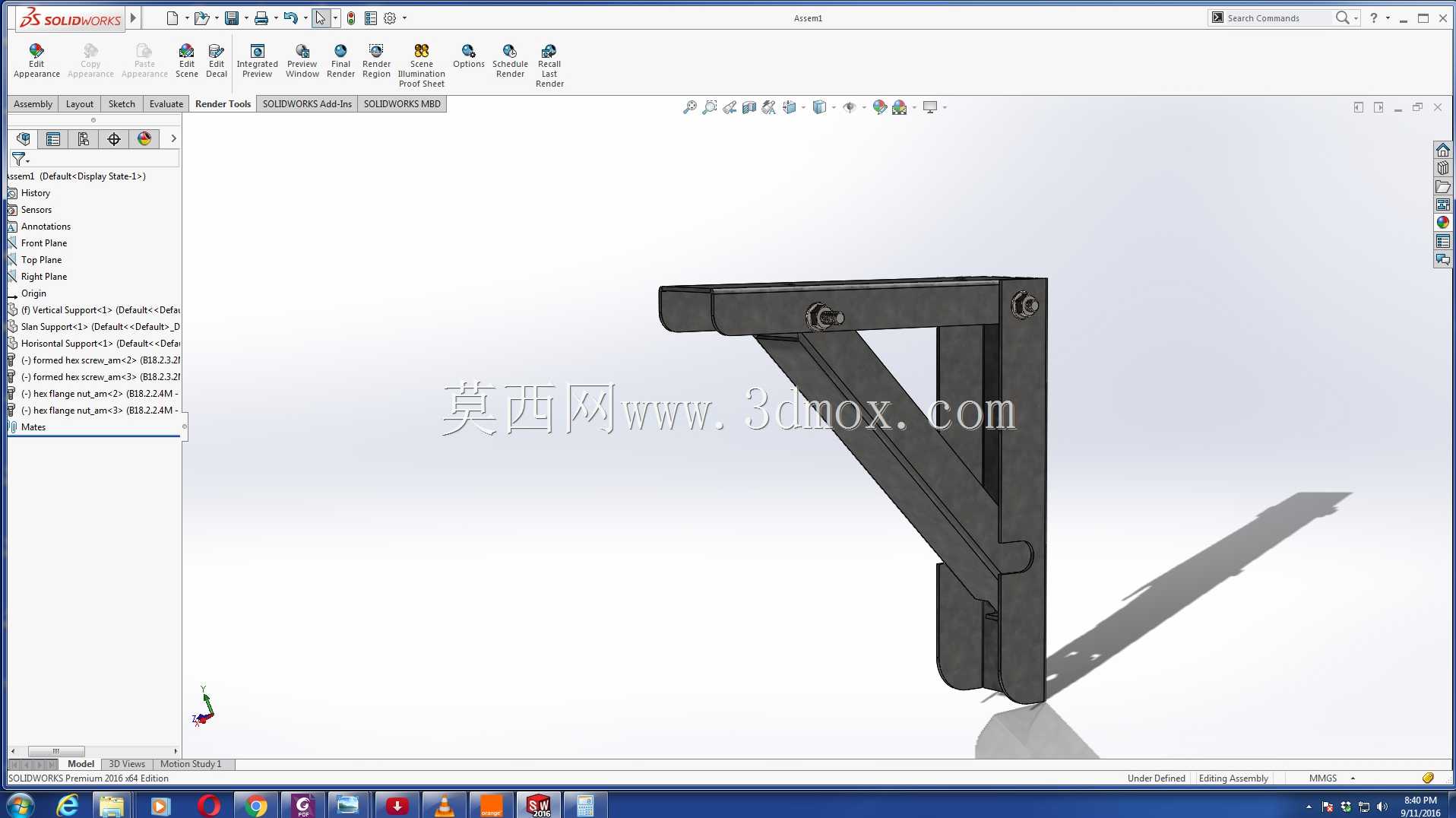Viewport: 1456px width, 818px height.
Task: Open SOLIDWORKS Resources in task pane
Action: pyautogui.click(x=1443, y=150)
